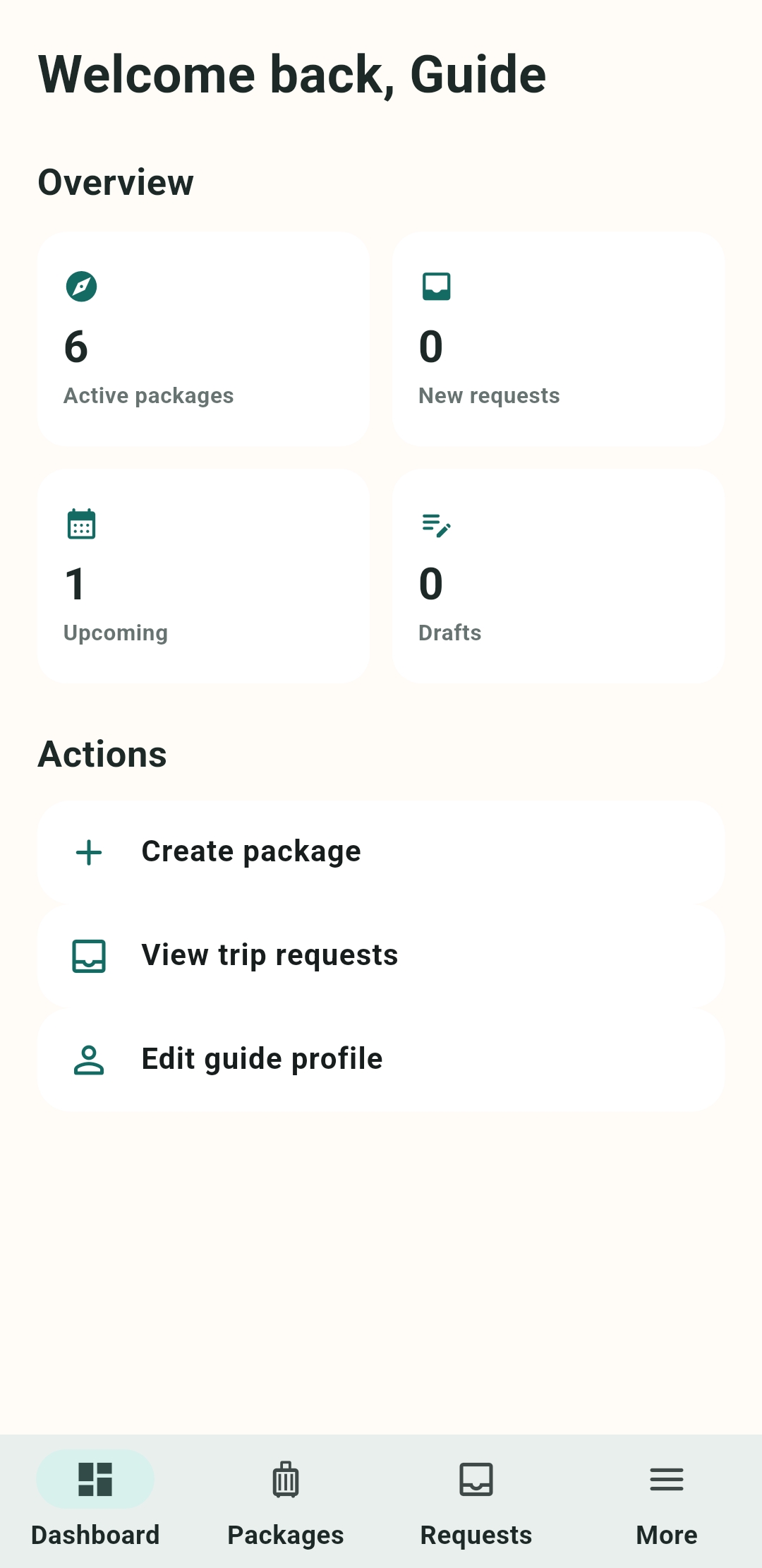Open the 1 Upcoming card
762x1568 pixels.
[x=203, y=576]
